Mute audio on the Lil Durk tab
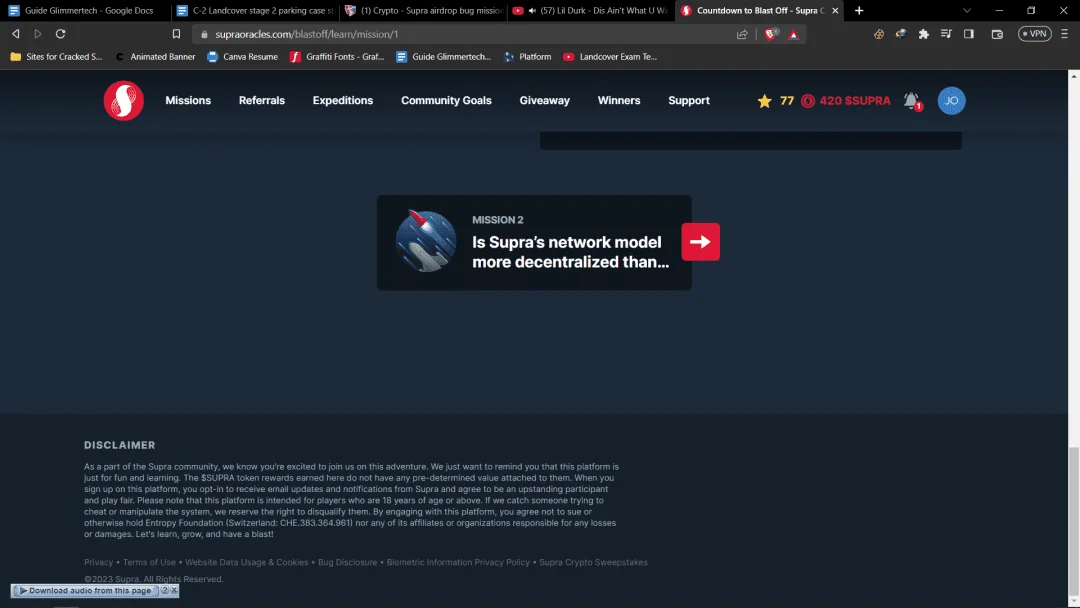Screen dimensions: 1080x608 tap(532, 10)
